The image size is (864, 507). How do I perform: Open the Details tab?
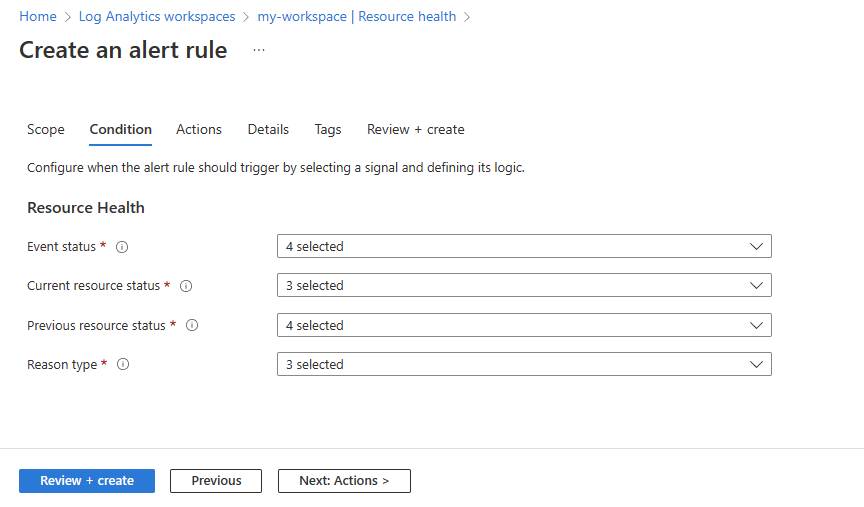268,130
